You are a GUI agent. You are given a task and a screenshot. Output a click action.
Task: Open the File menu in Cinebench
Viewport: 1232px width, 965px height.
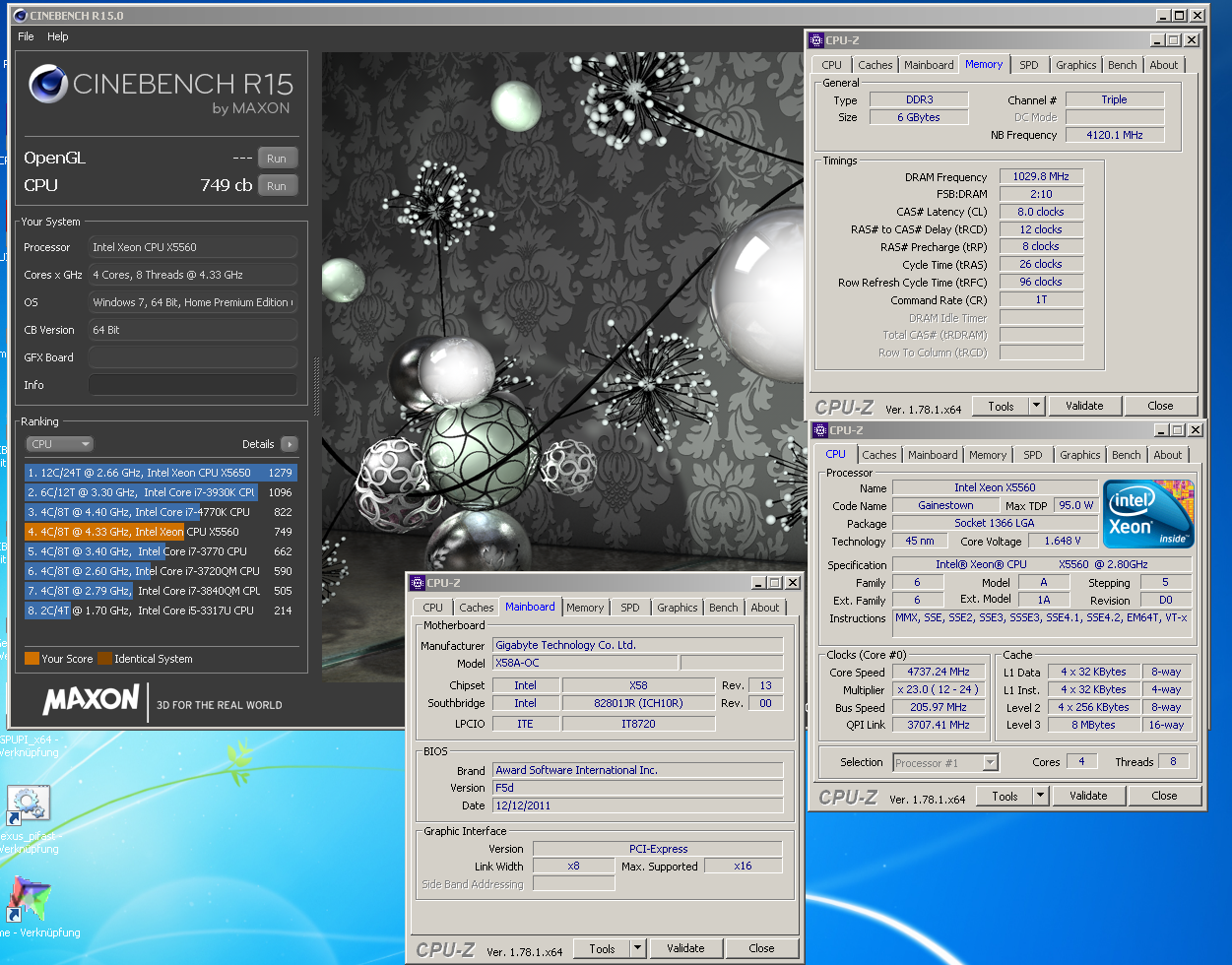27,36
